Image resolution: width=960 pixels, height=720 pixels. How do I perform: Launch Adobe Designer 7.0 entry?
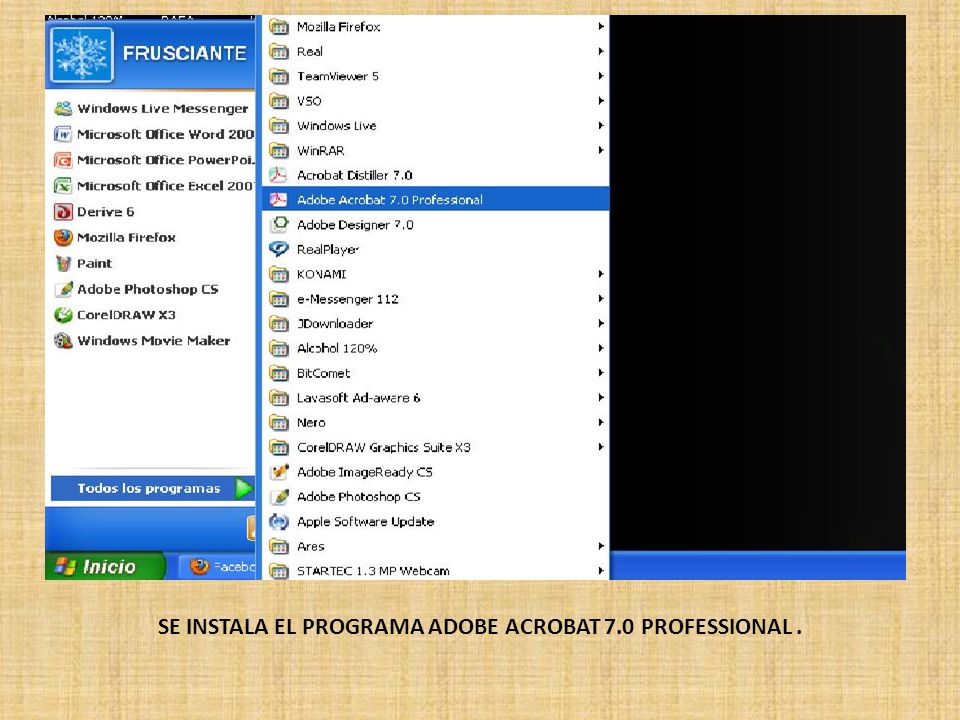436,225
